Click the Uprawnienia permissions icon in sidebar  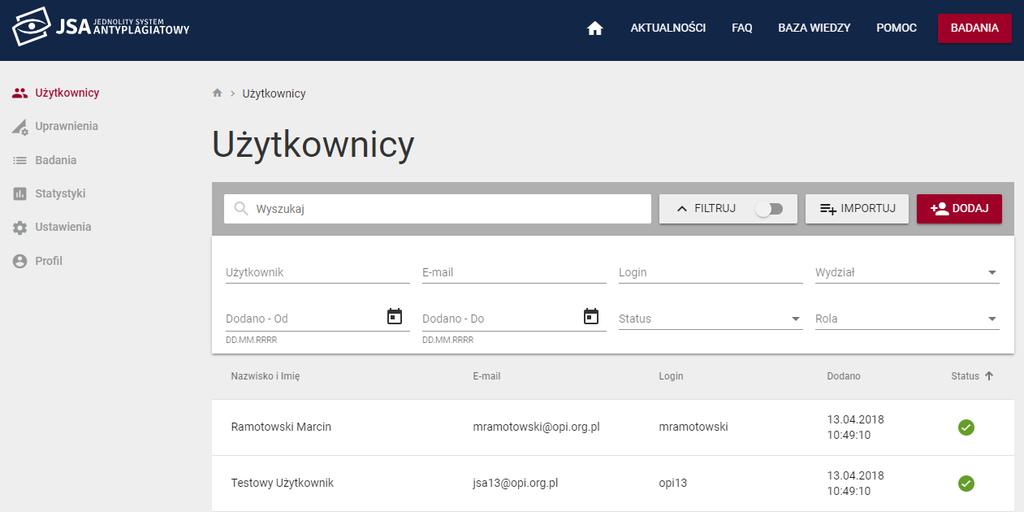pos(20,127)
